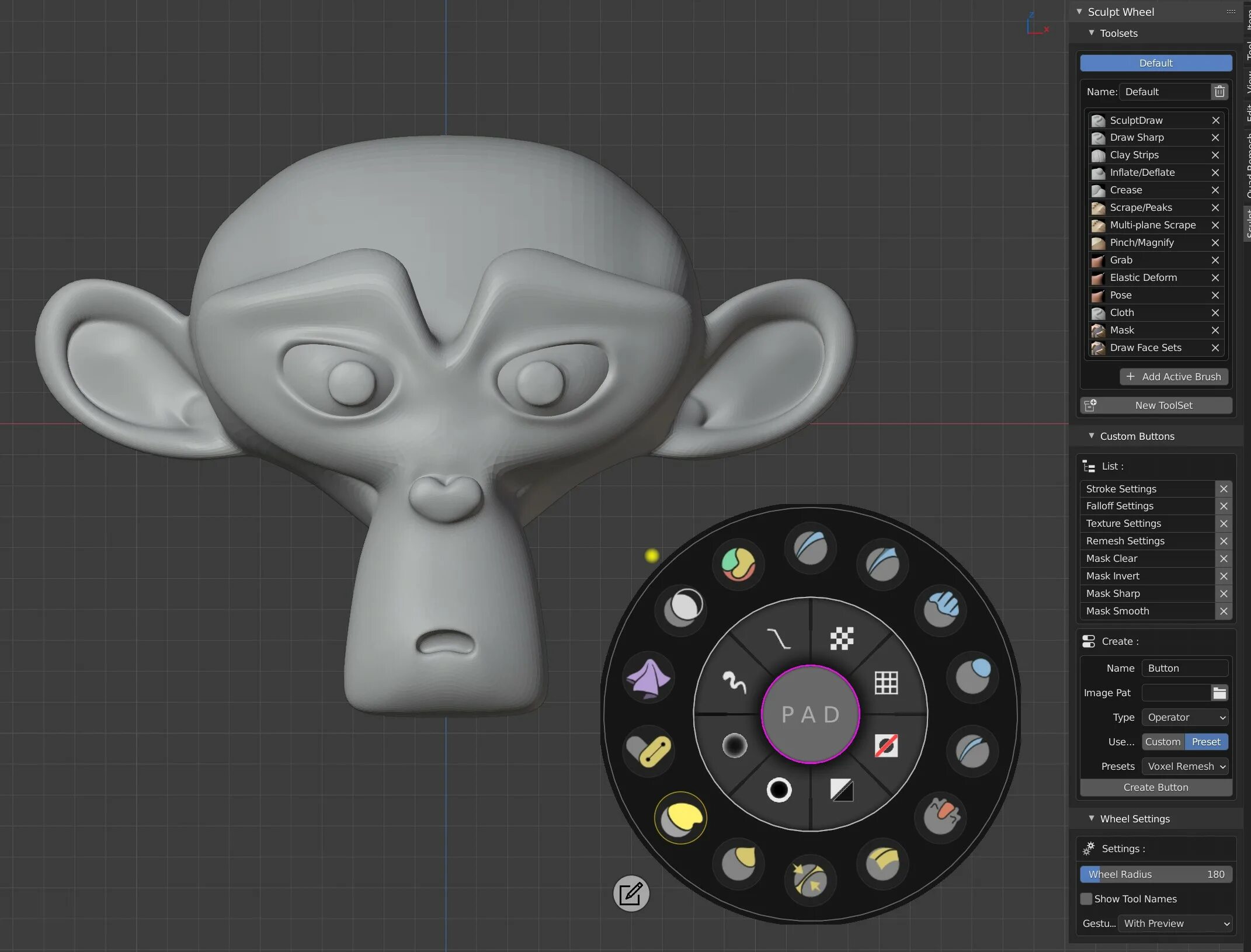Click the falloff curve icon in wheel

pos(779,638)
